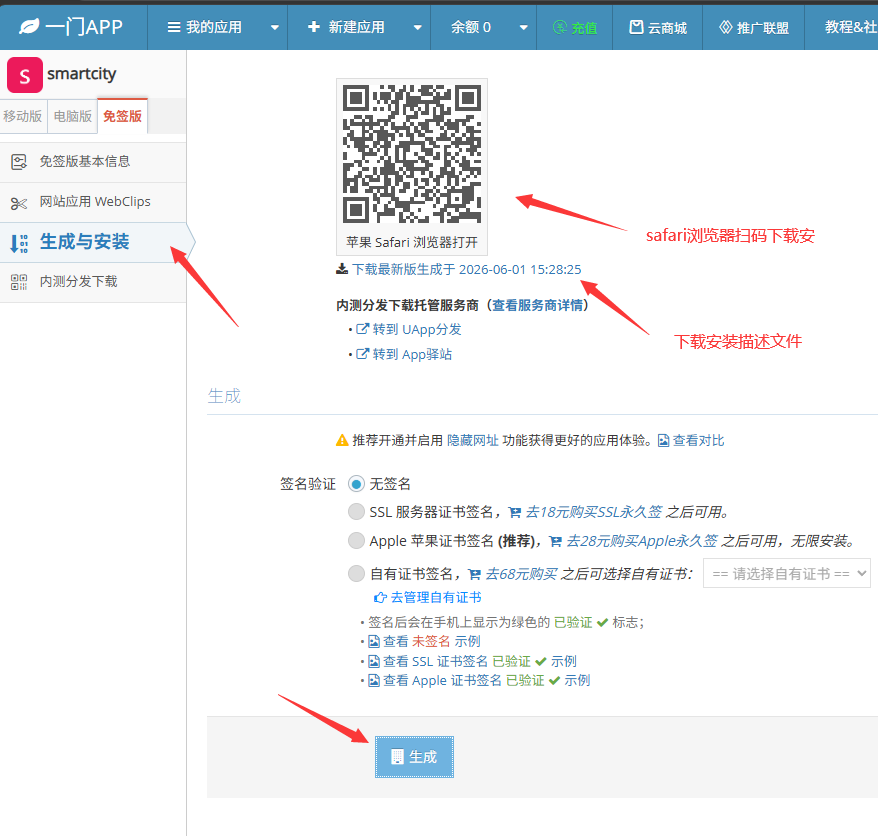Image resolution: width=878 pixels, height=836 pixels.
Task: Click the 云商城 menu label
Action: coord(667,27)
